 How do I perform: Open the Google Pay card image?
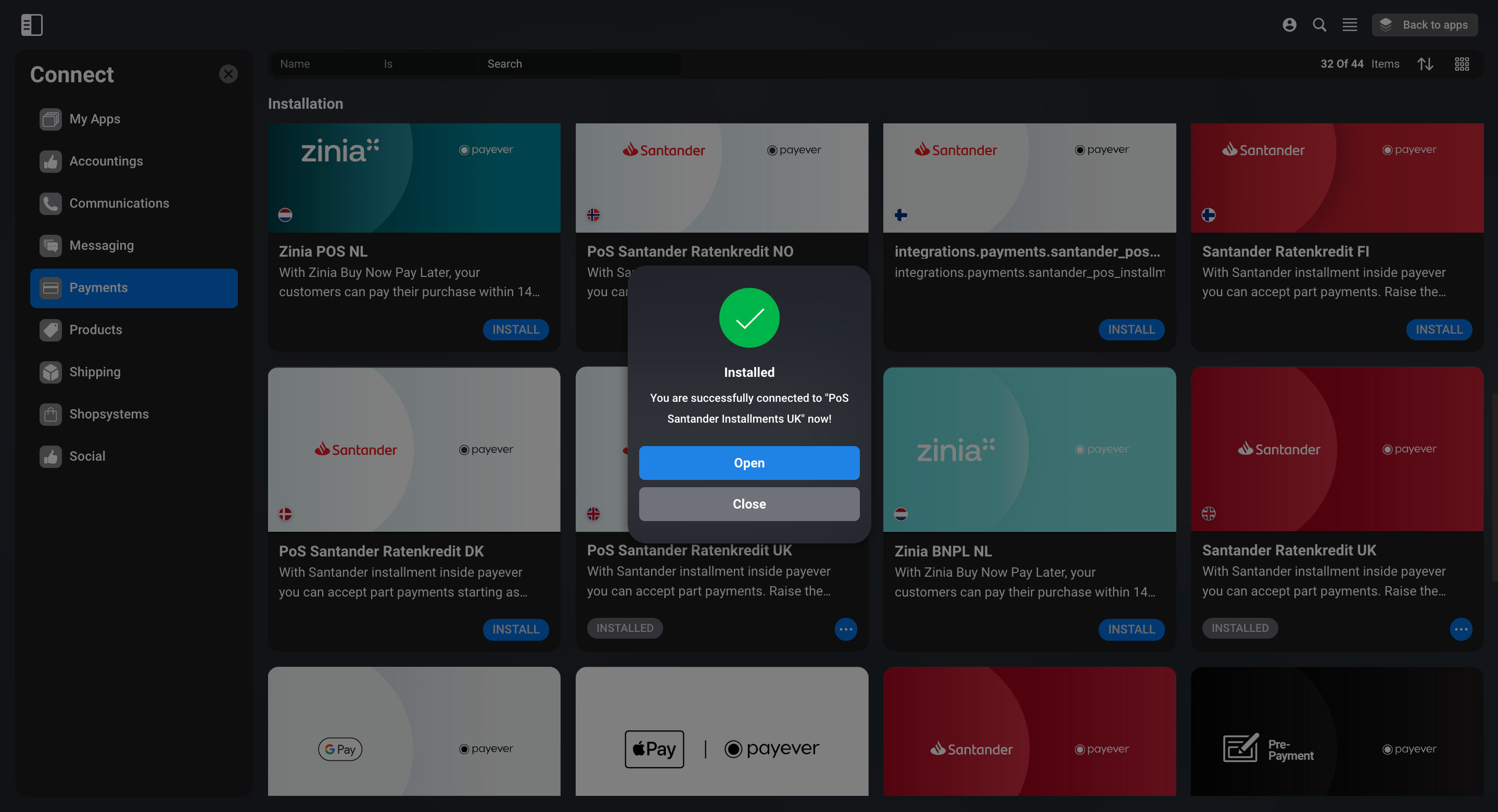pyautogui.click(x=414, y=732)
